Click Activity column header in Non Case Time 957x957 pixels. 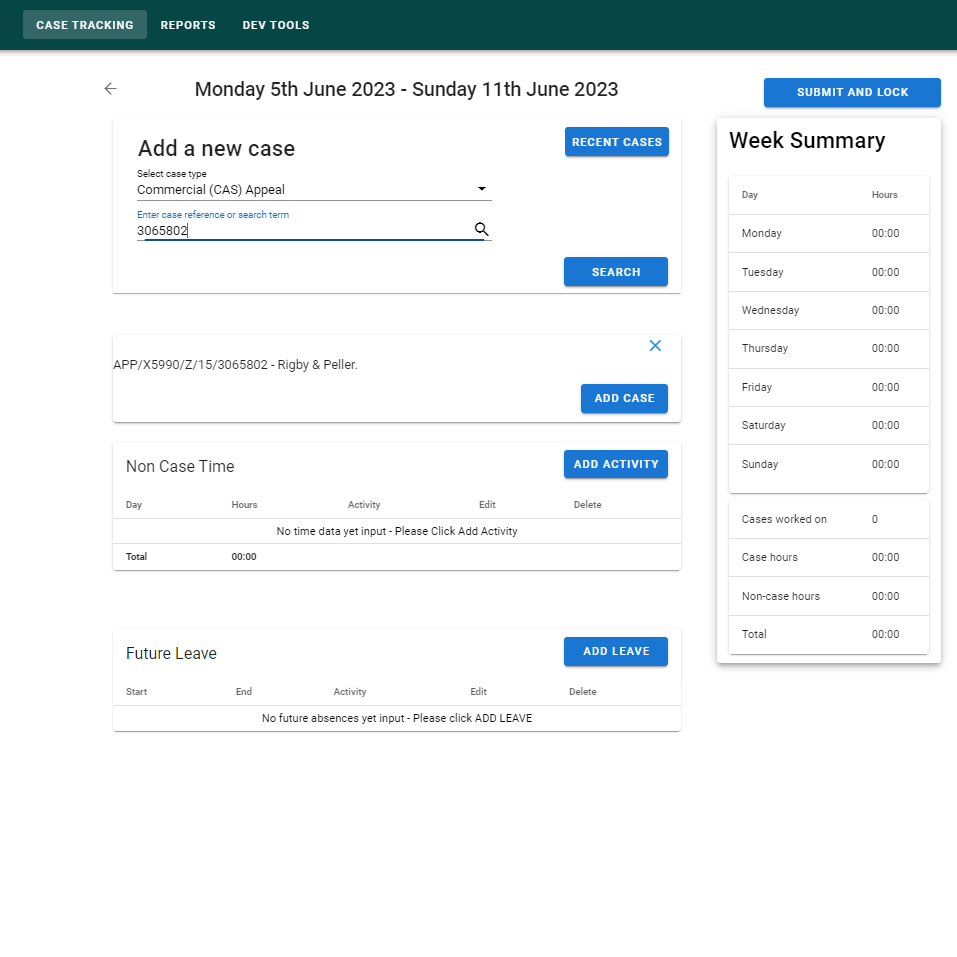tap(364, 505)
